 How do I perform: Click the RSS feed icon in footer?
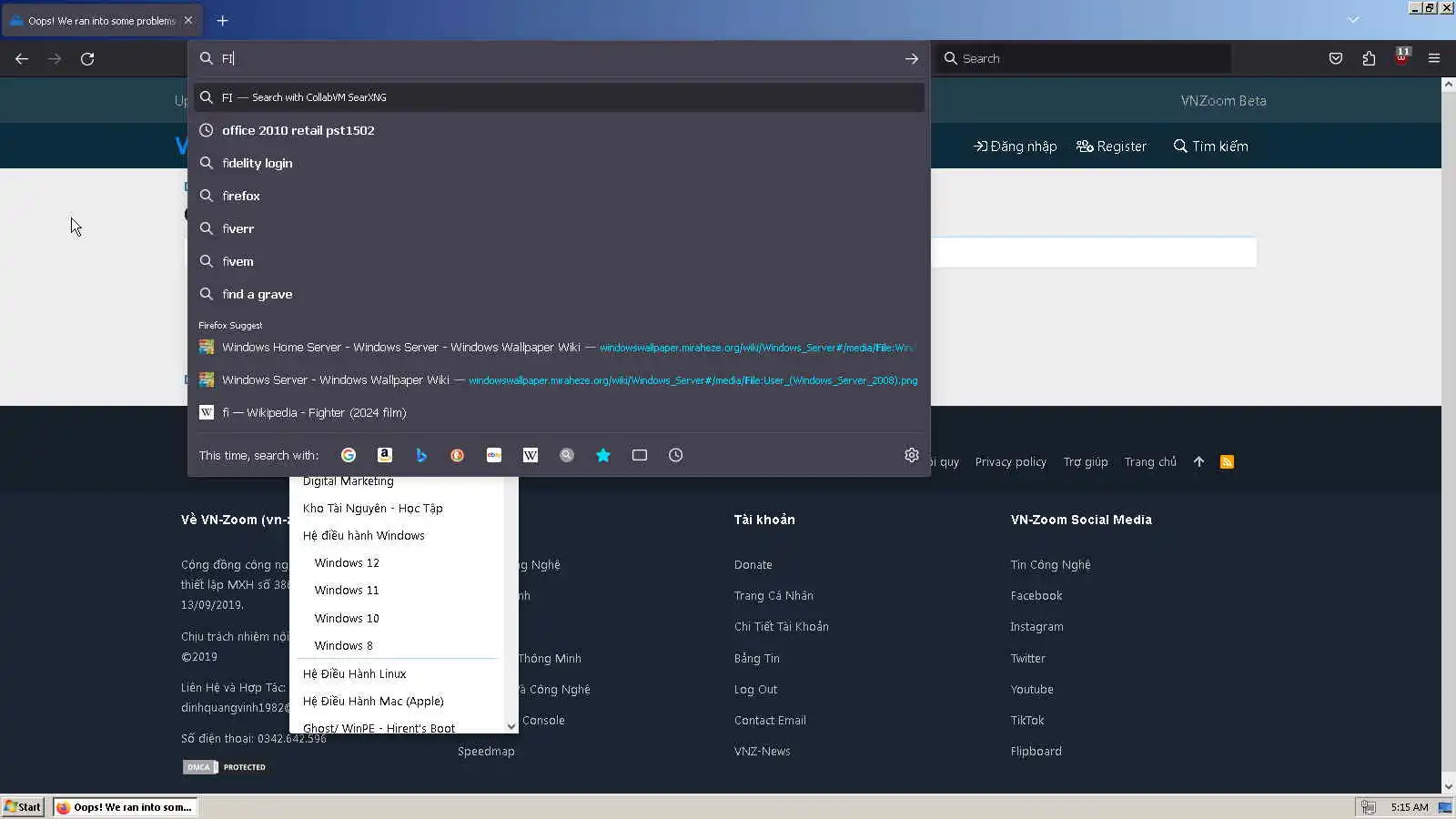1227,461
